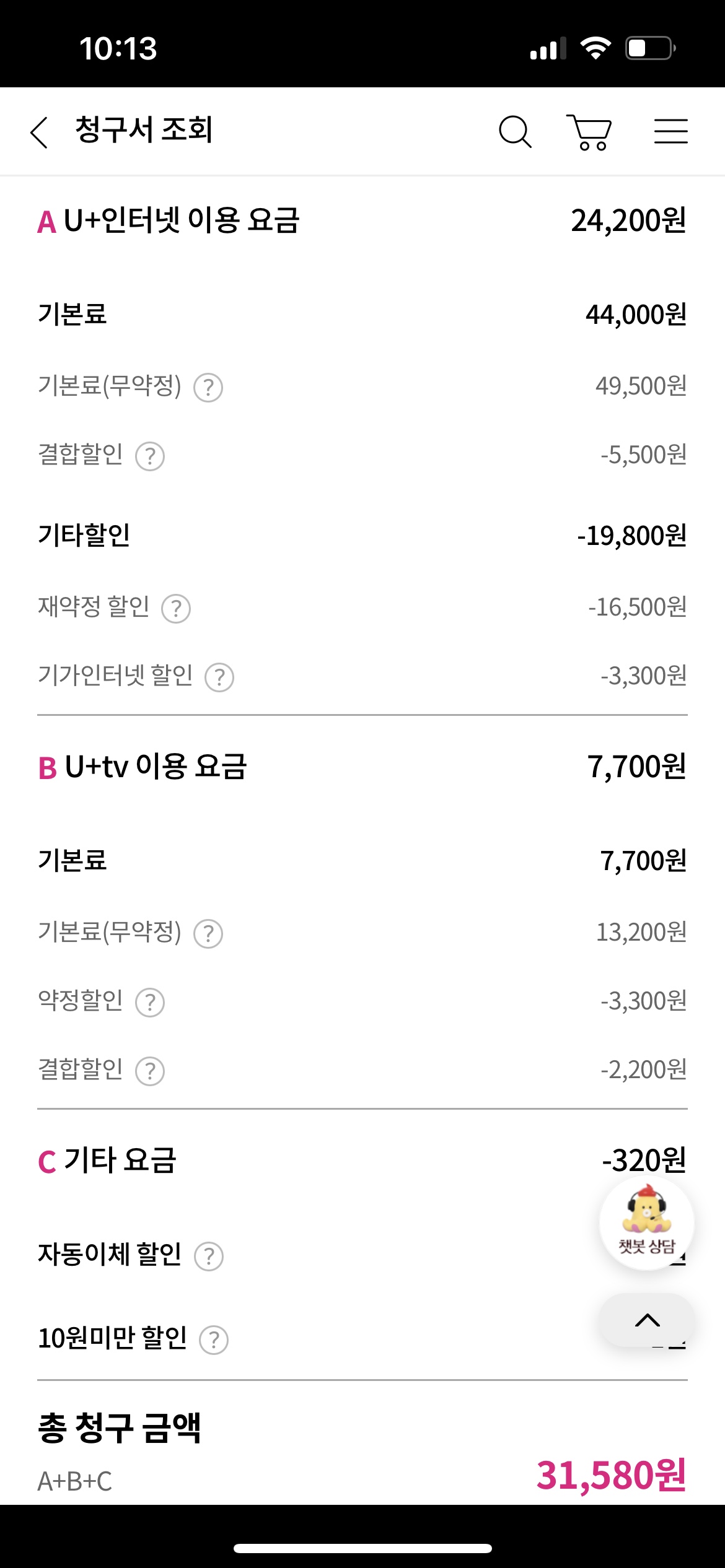Tap help icon beside 기가인터넷 할인

coord(219,677)
